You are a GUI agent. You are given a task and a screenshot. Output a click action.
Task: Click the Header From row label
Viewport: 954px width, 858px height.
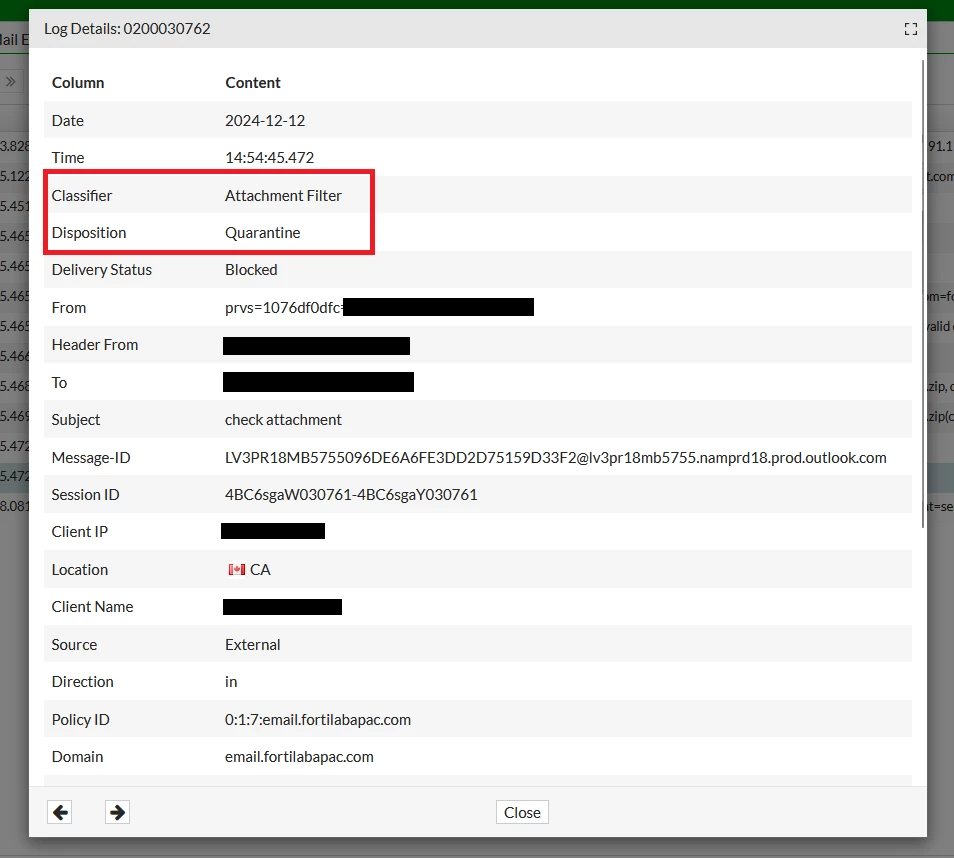[x=95, y=344]
